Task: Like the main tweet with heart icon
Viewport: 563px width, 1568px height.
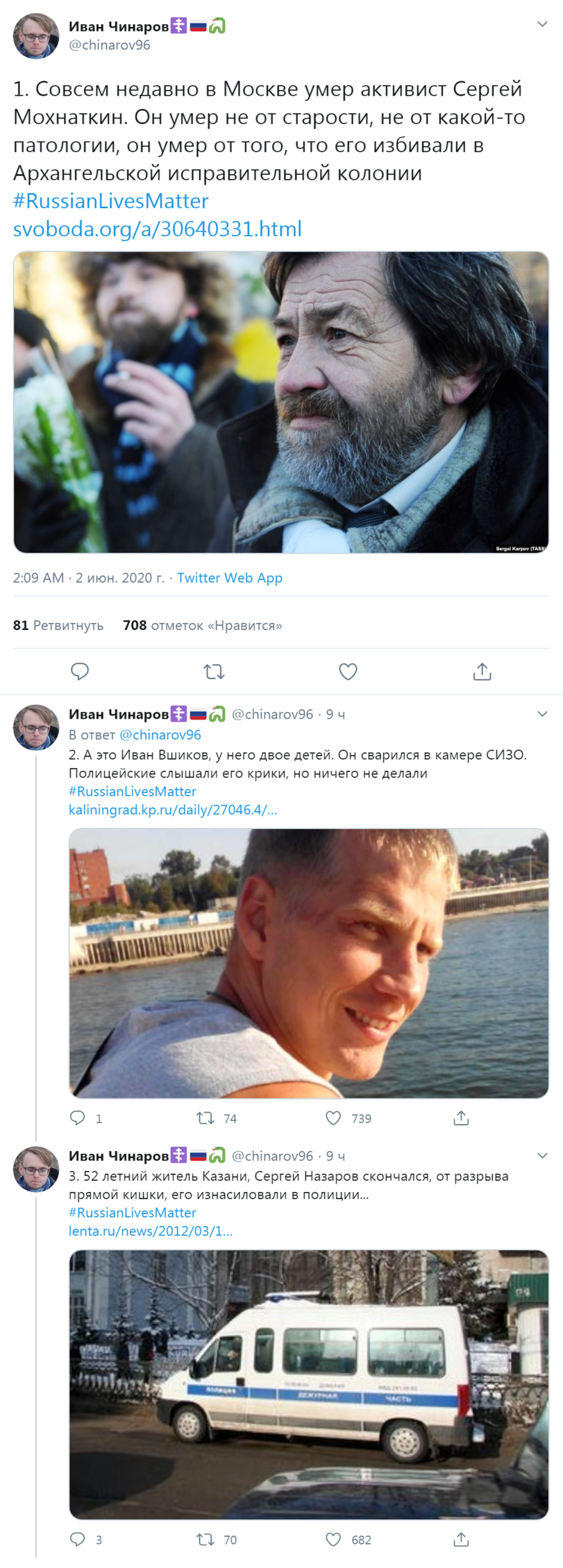Action: [x=348, y=671]
